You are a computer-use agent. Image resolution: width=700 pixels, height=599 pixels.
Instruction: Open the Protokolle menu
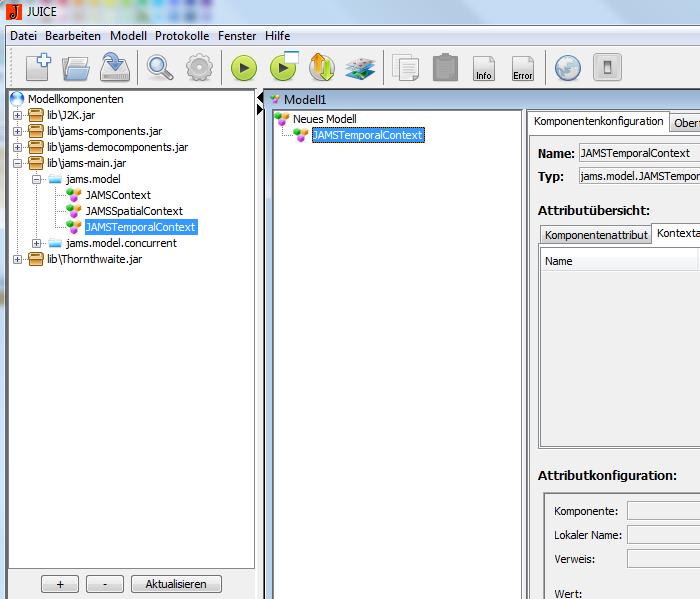tap(182, 36)
